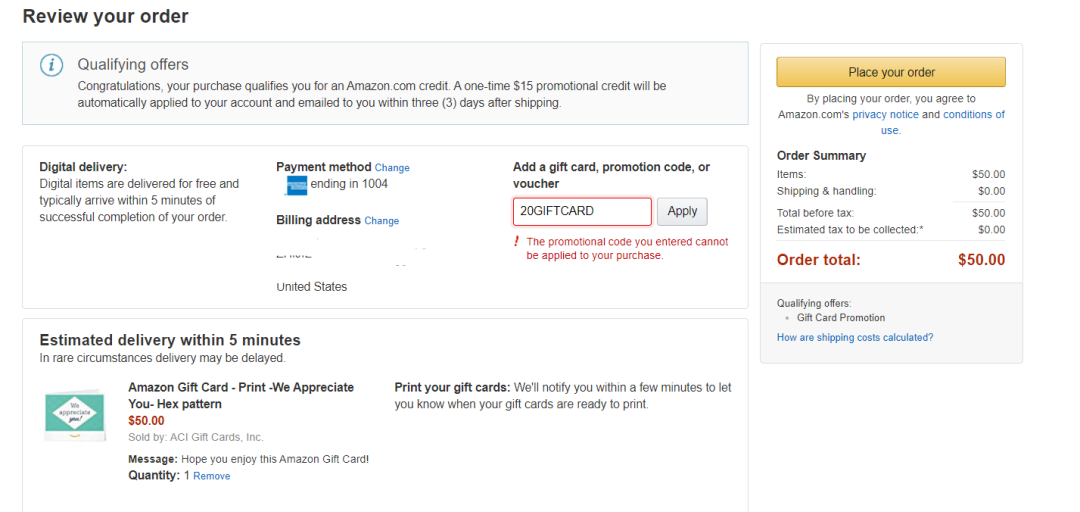
Task: Click Gift Card Promotion in qualifying offers
Action: [x=841, y=318]
